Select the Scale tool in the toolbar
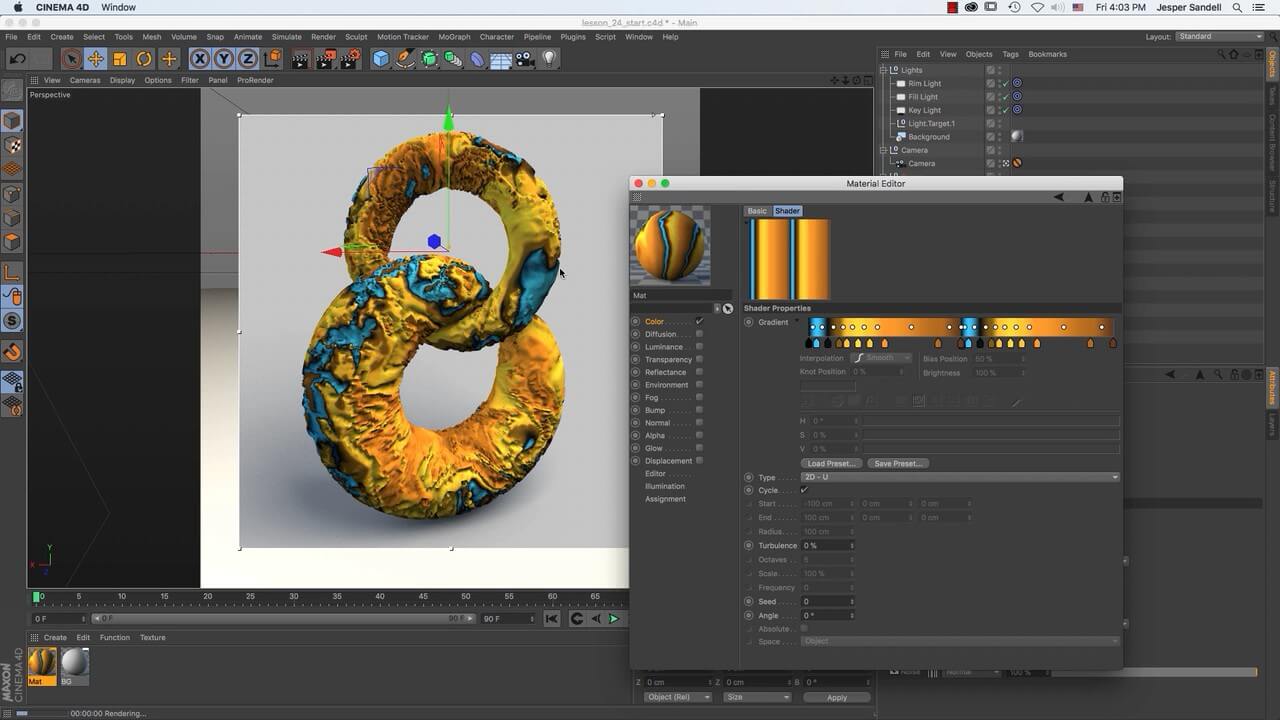The height and width of the screenshot is (720, 1280). pos(119,58)
